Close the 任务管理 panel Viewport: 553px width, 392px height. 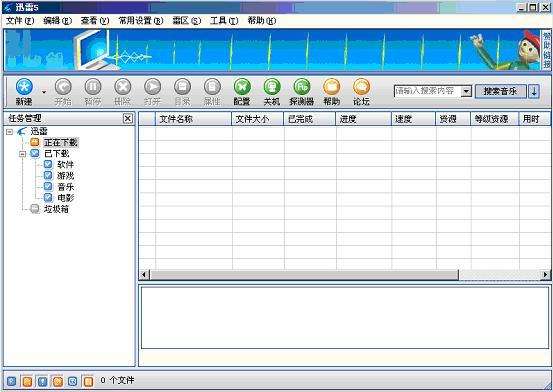128,119
